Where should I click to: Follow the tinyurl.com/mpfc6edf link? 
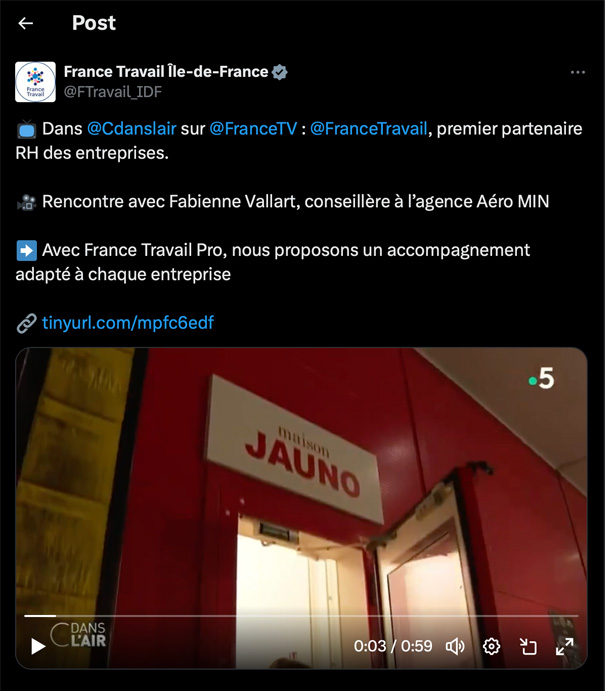coord(128,323)
